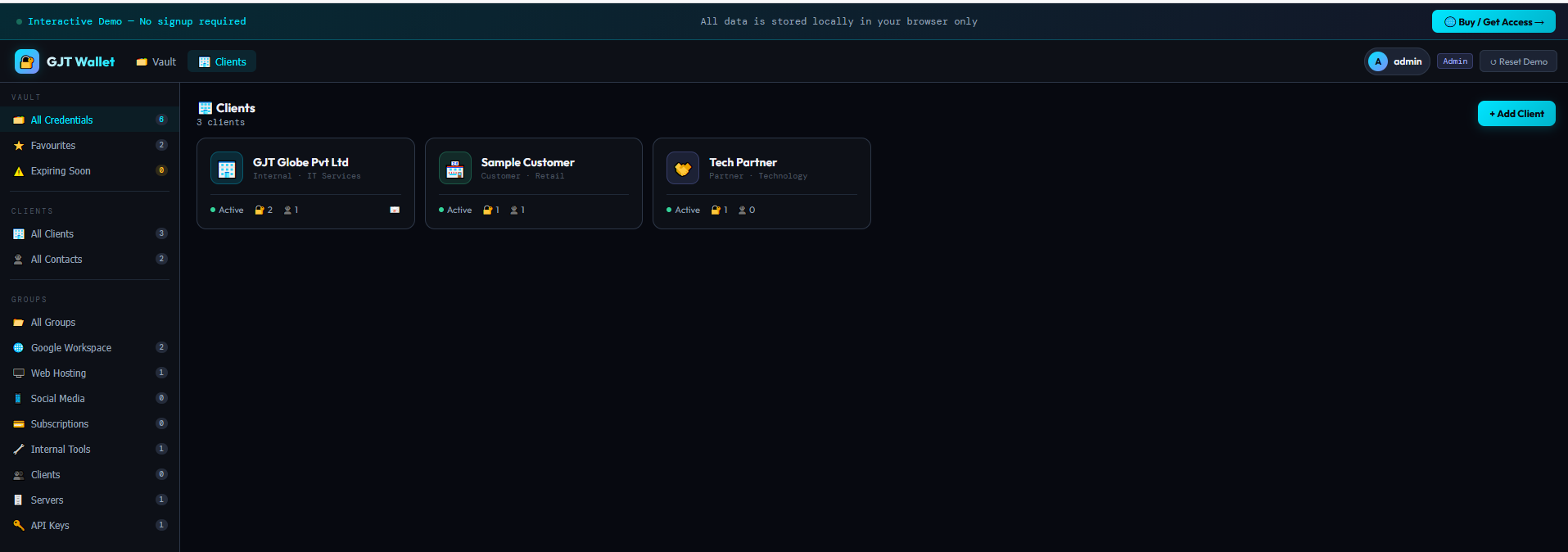
Task: Click the wallet icon beside All Credentials
Action: [x=19, y=120]
